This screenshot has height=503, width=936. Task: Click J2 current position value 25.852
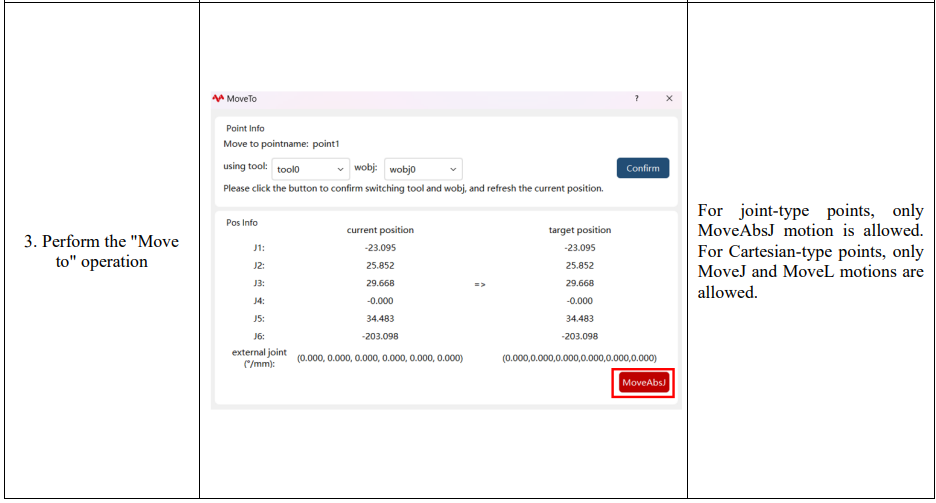[x=380, y=266]
